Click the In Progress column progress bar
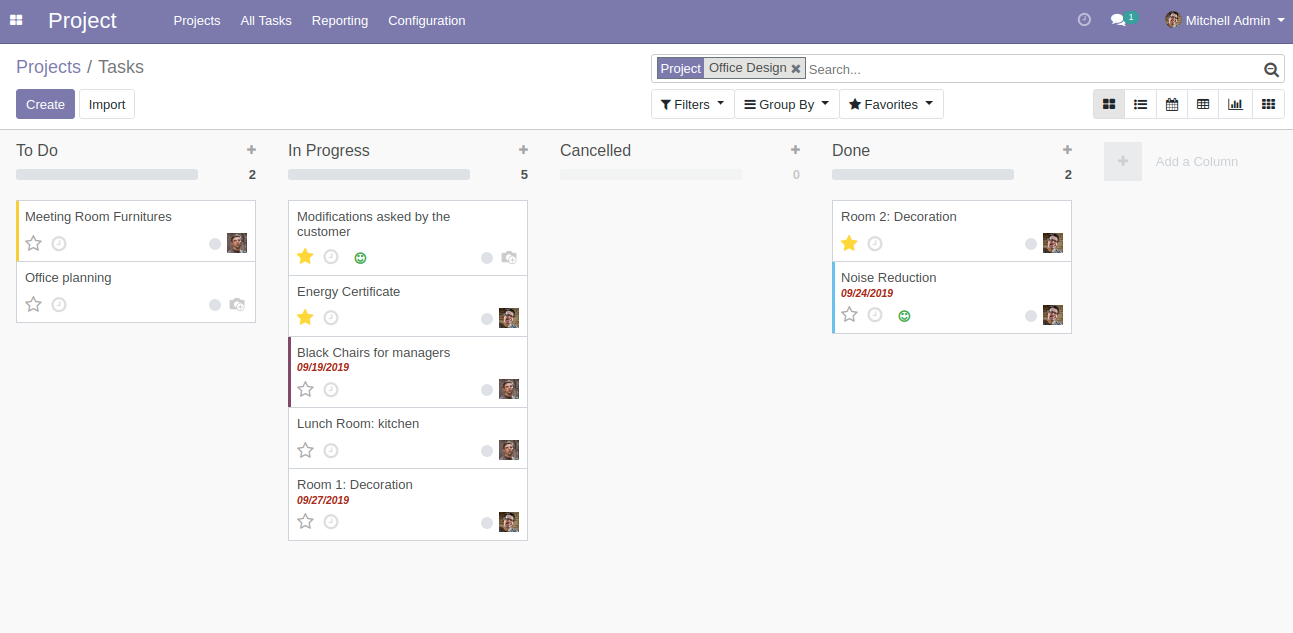 pyautogui.click(x=378, y=174)
